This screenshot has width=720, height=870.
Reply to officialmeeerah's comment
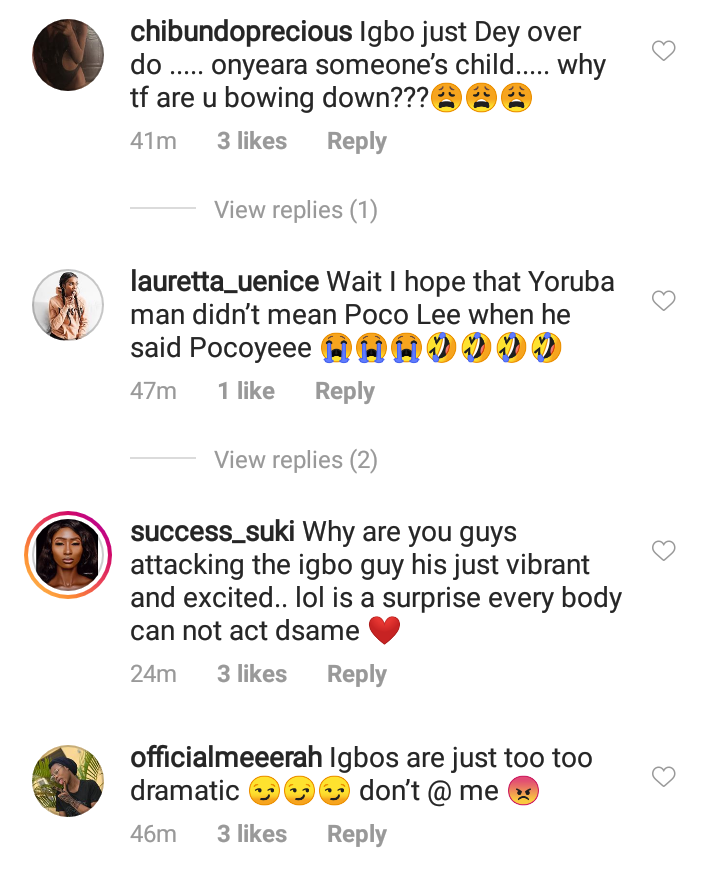tap(356, 835)
